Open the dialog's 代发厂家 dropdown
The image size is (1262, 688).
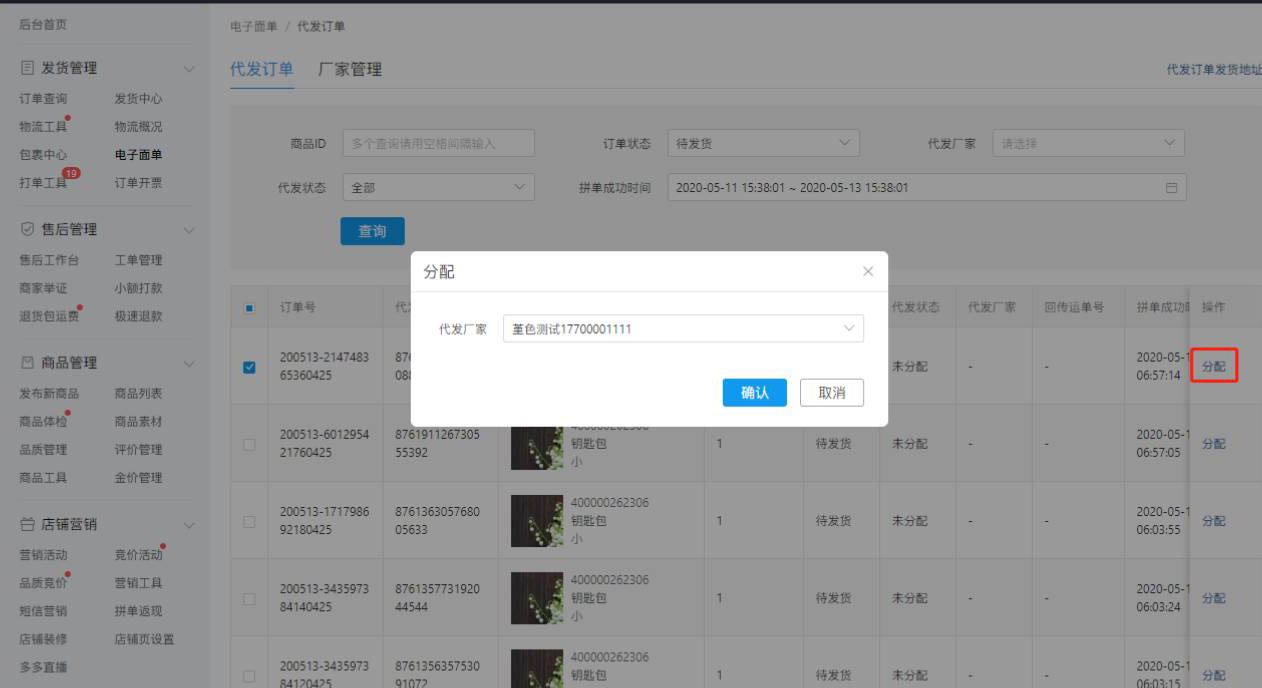coord(683,328)
